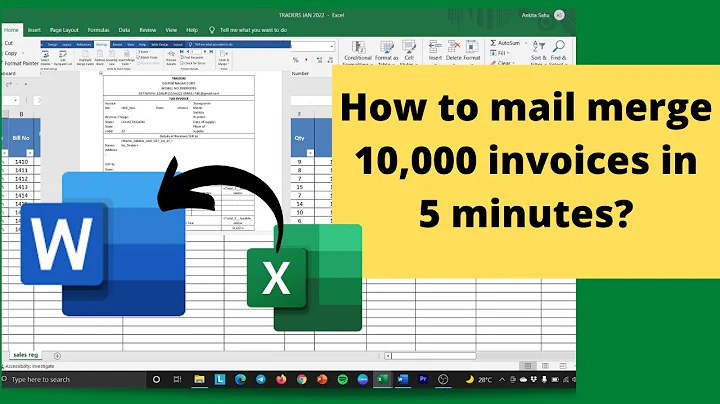Open the Home ribbon tab
This screenshot has height=404, width=720.
(11, 30)
